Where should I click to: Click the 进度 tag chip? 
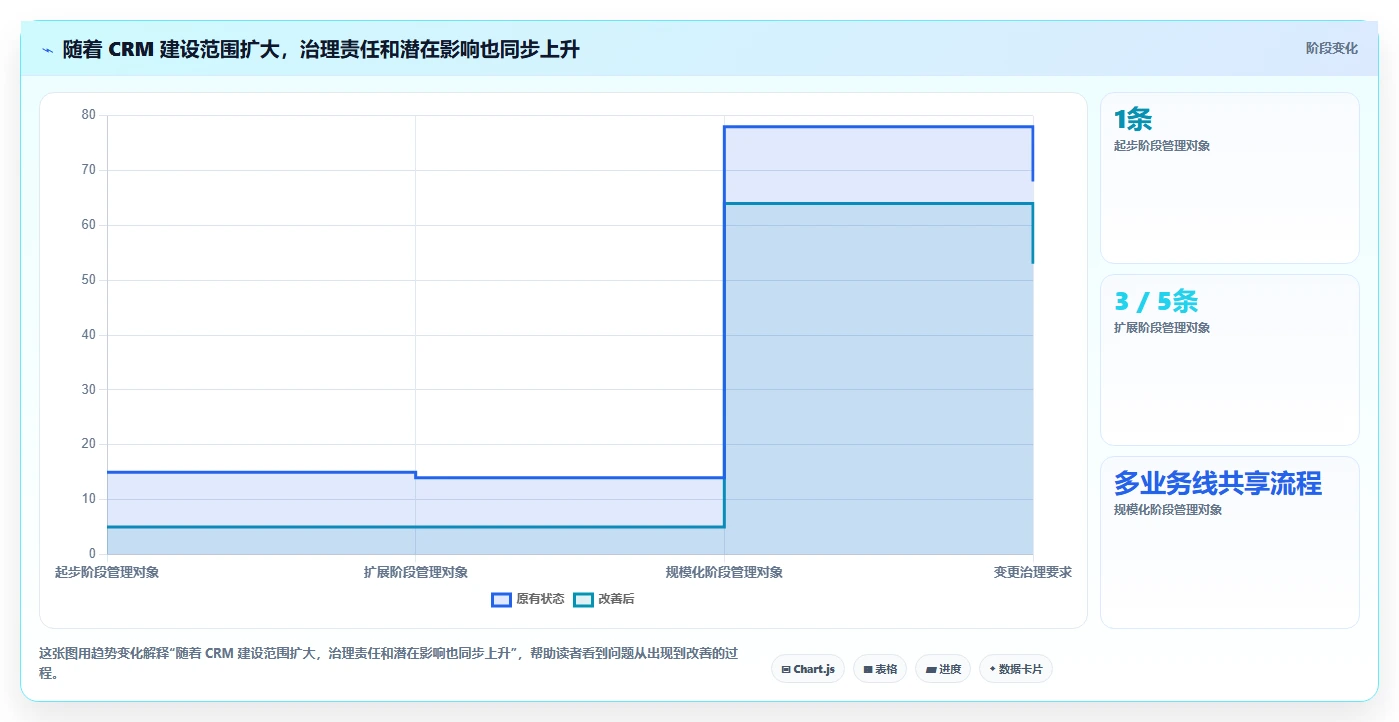pyautogui.click(x=943, y=669)
